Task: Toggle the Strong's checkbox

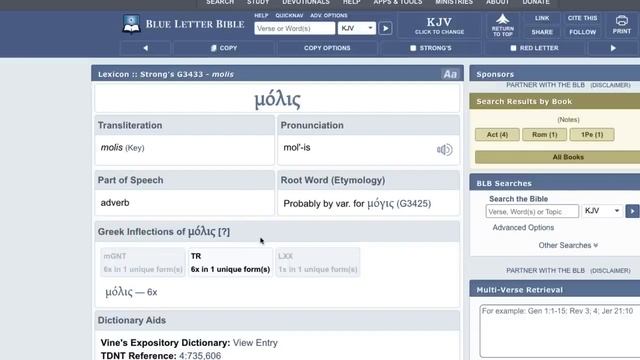Action: (x=413, y=48)
